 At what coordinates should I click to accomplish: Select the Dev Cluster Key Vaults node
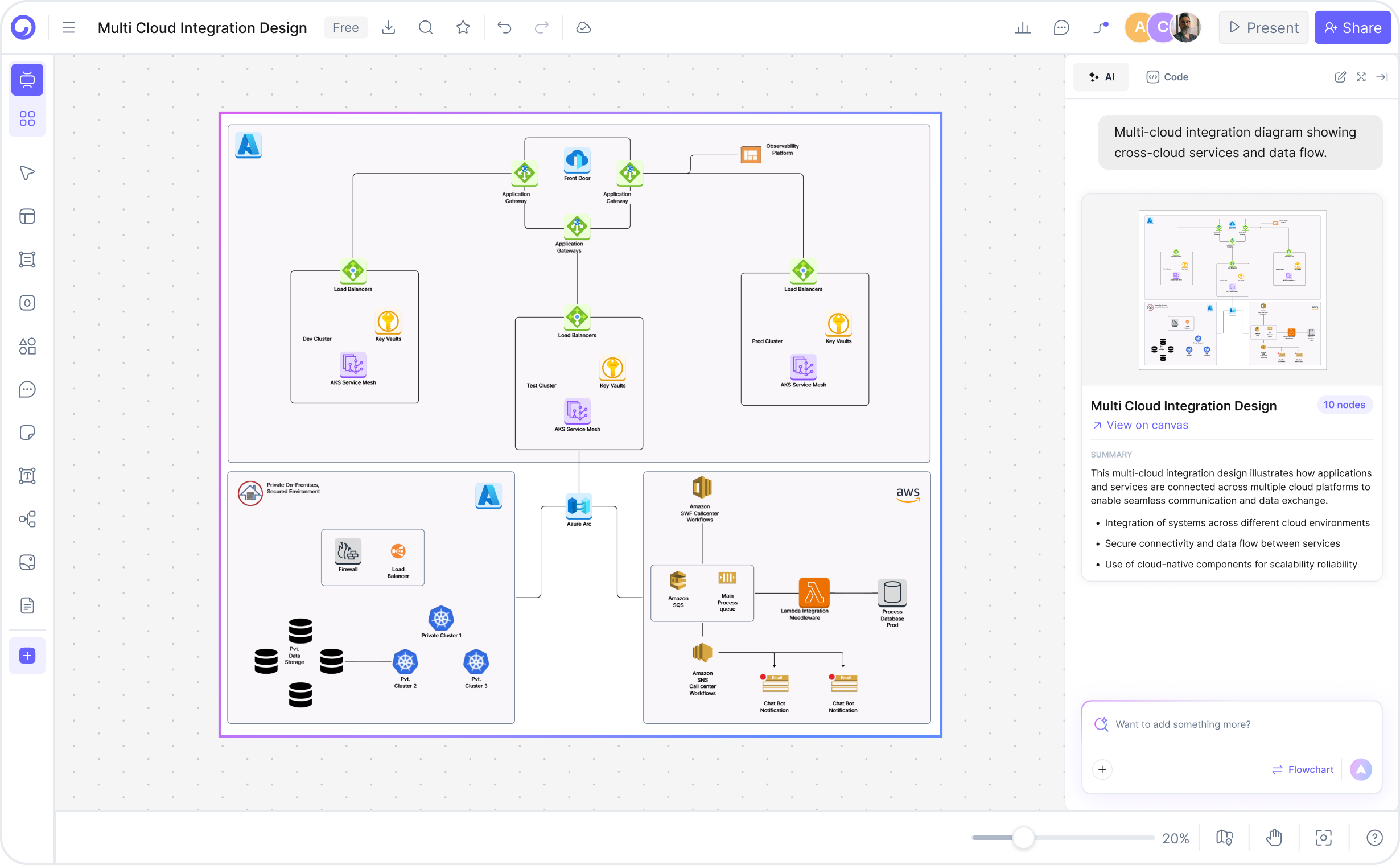pos(388,326)
